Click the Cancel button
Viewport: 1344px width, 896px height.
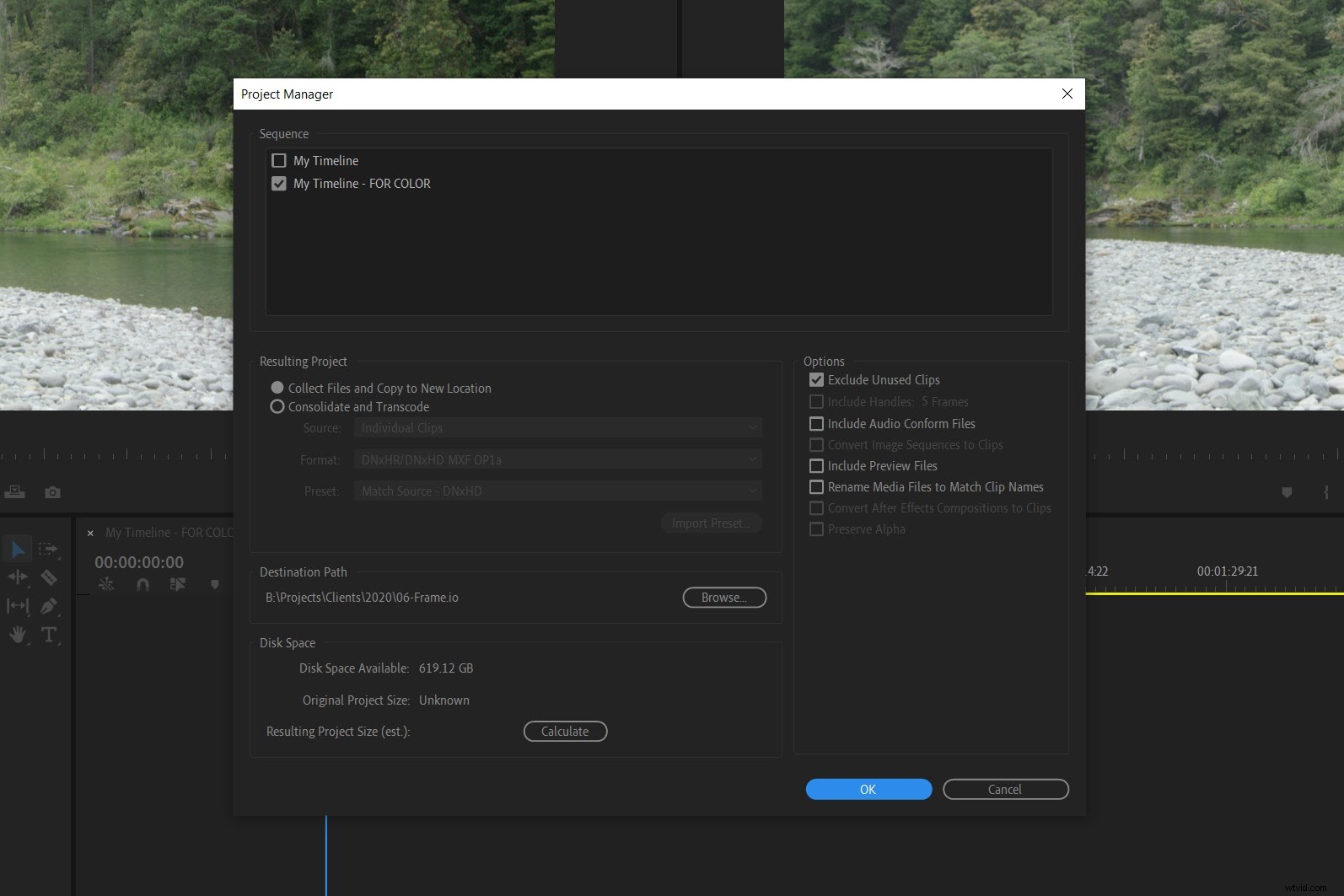(x=1005, y=789)
